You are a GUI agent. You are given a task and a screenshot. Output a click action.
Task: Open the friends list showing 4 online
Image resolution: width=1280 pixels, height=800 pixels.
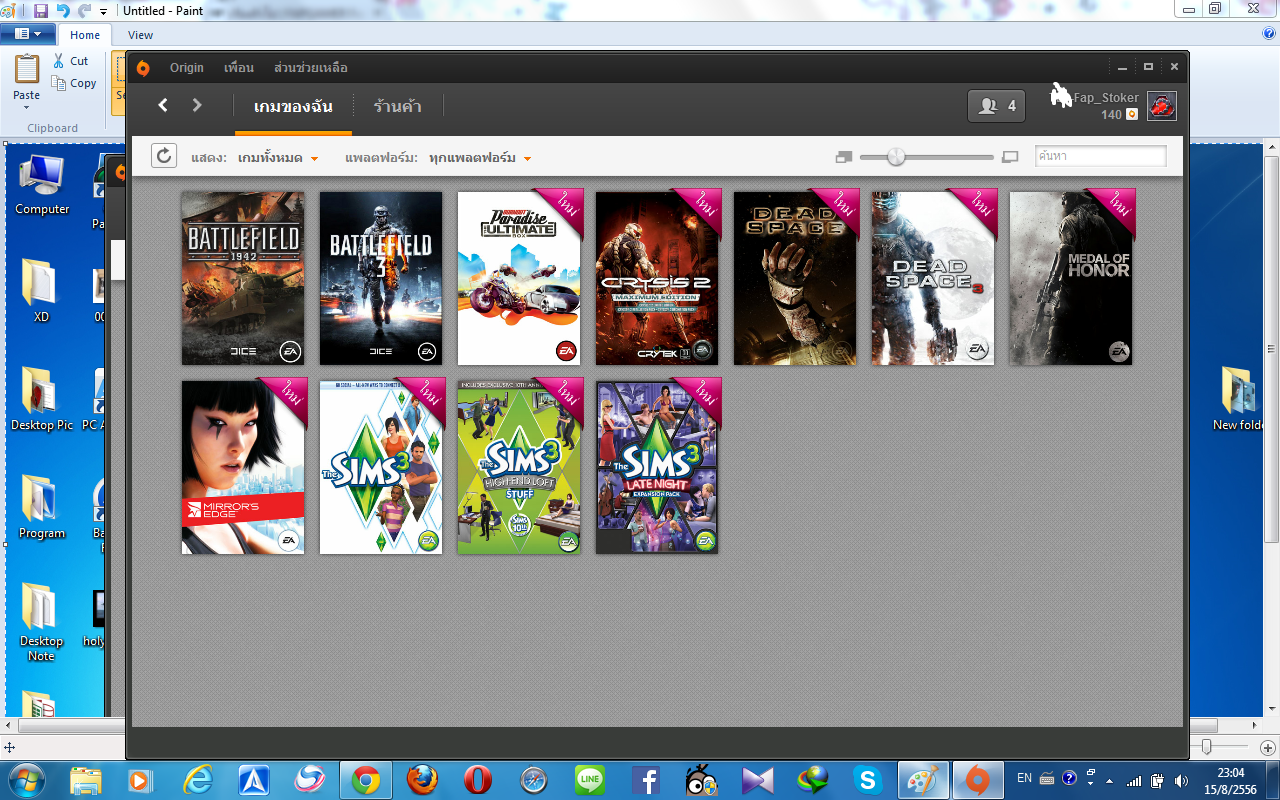tap(996, 106)
